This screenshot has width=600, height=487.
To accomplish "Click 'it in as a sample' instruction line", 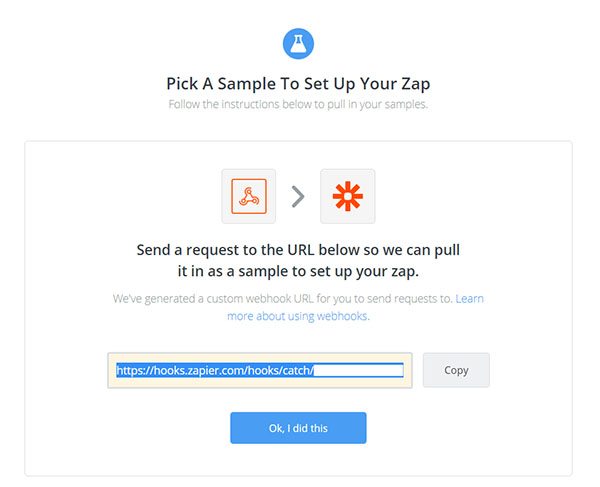I will tap(298, 271).
